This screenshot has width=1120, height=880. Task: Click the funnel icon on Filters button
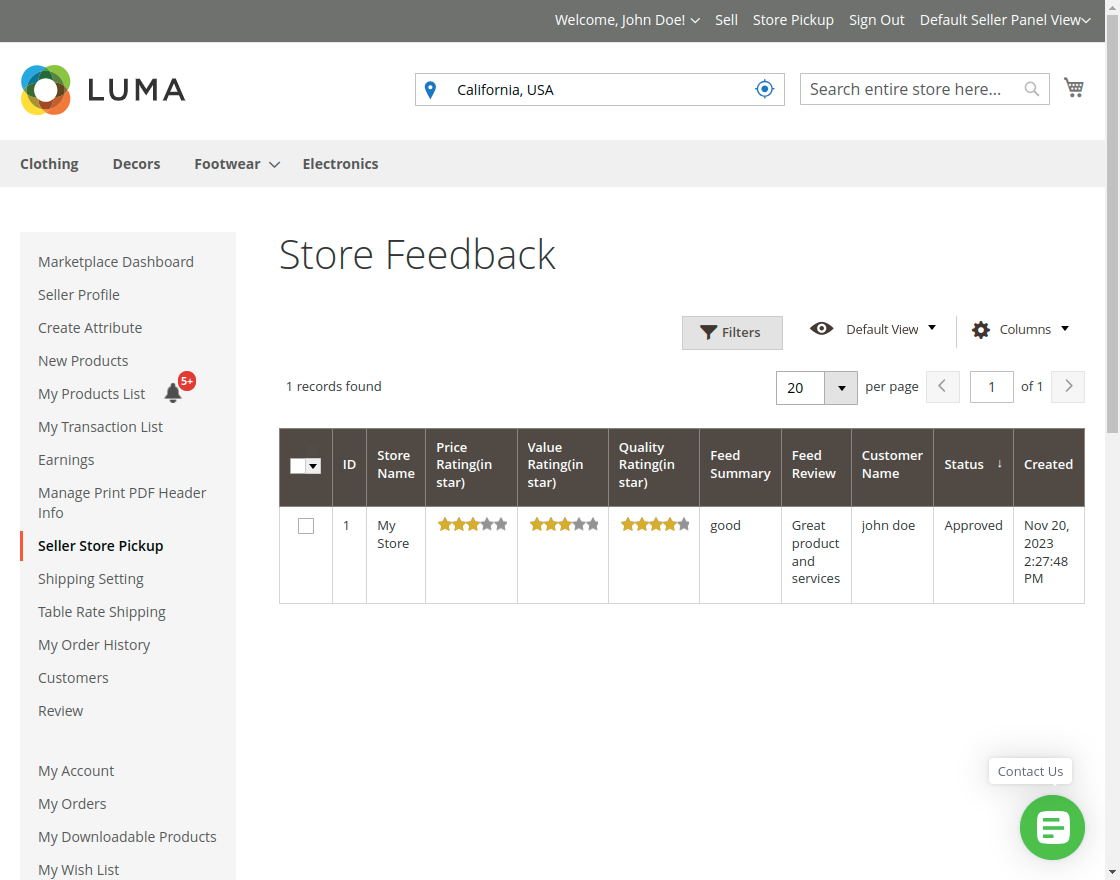pos(708,332)
